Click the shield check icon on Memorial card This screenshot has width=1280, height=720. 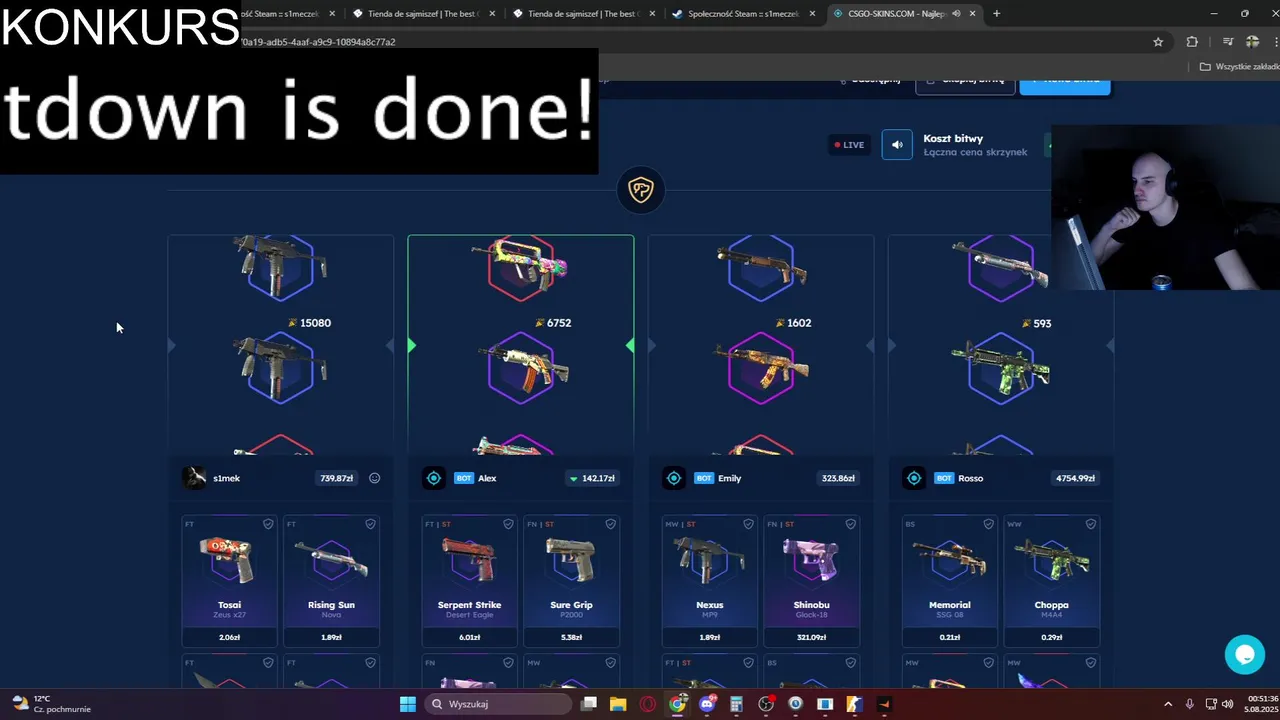click(x=988, y=524)
